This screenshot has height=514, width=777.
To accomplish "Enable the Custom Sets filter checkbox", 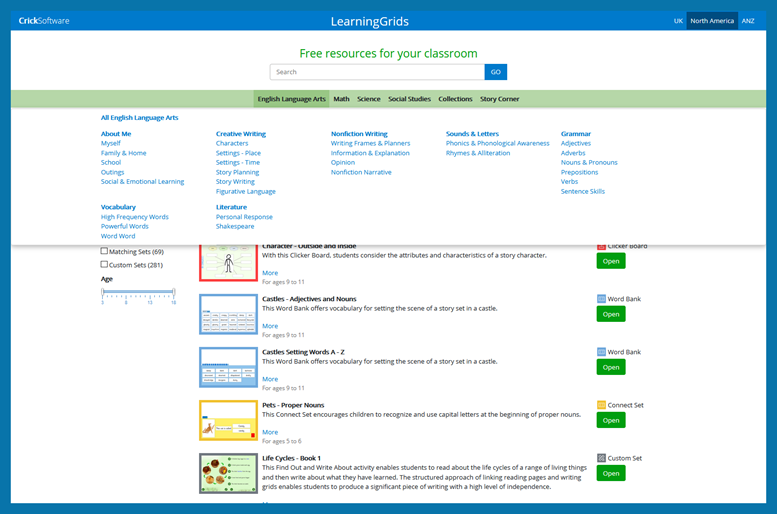I will coord(105,265).
